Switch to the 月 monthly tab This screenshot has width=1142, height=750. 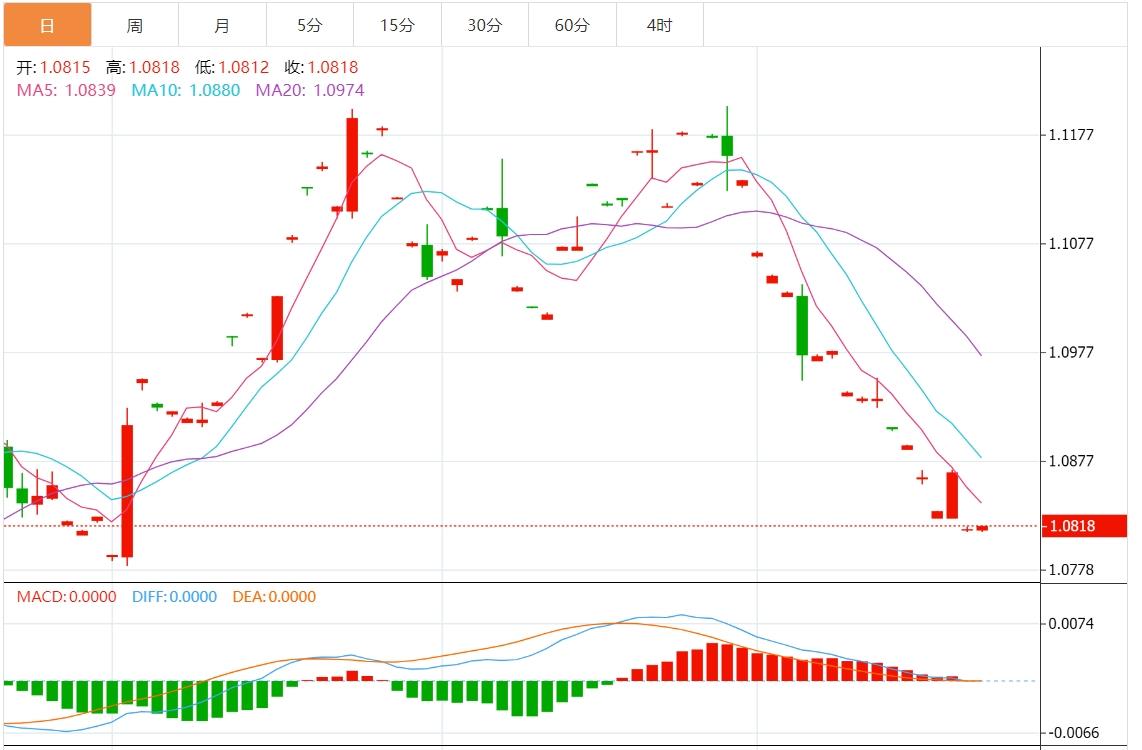(222, 25)
